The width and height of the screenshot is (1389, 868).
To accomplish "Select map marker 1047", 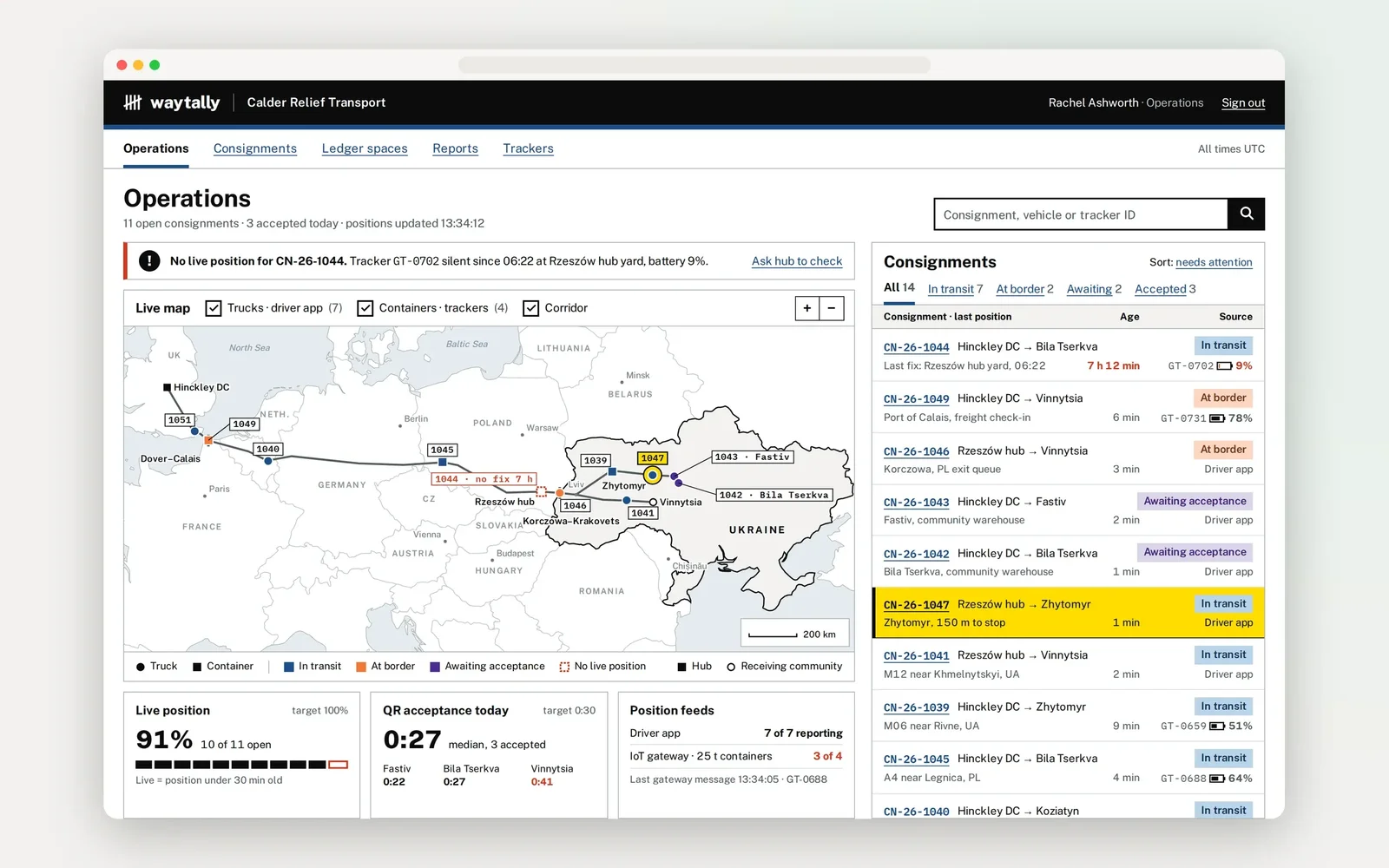I will pyautogui.click(x=652, y=475).
